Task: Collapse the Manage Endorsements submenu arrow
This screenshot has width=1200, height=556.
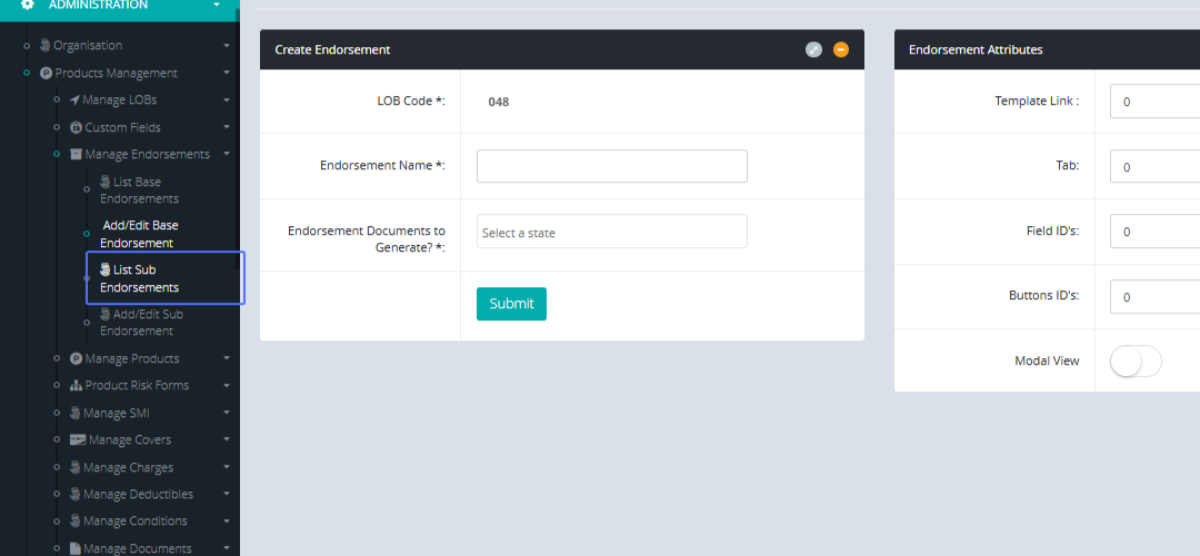Action: [227, 154]
